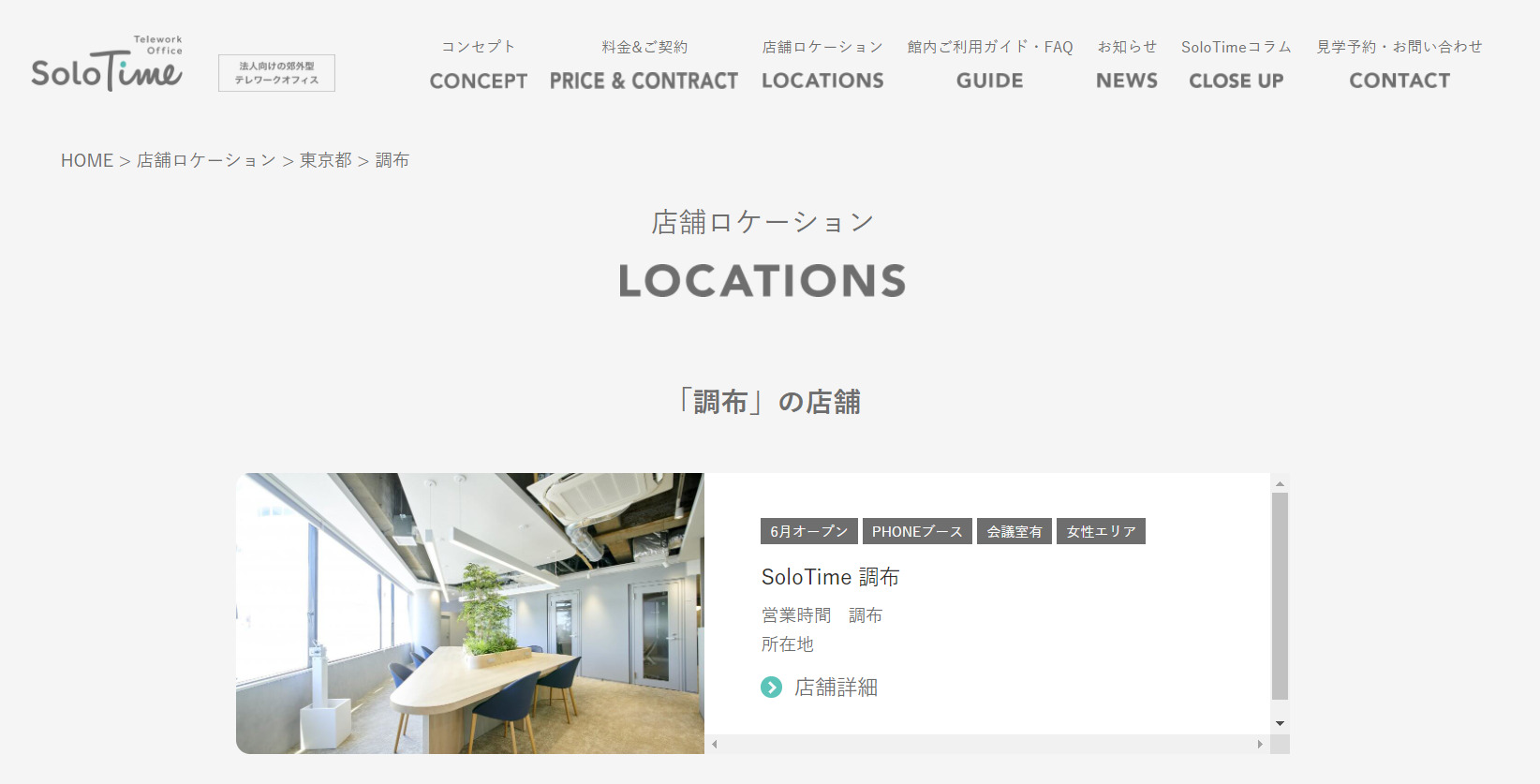Click the scroll right arrow under the store card
The image size is (1540, 784).
[1260, 745]
